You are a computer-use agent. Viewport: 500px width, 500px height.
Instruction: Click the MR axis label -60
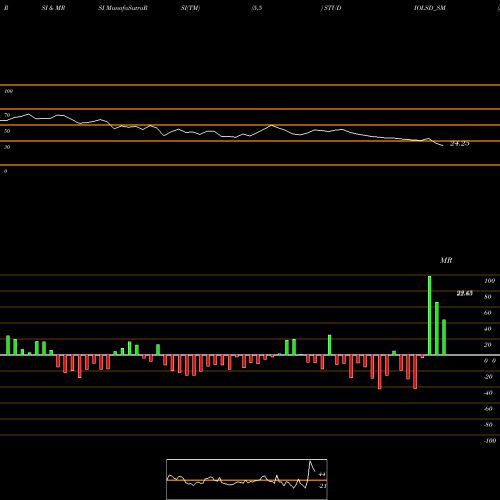488,409
